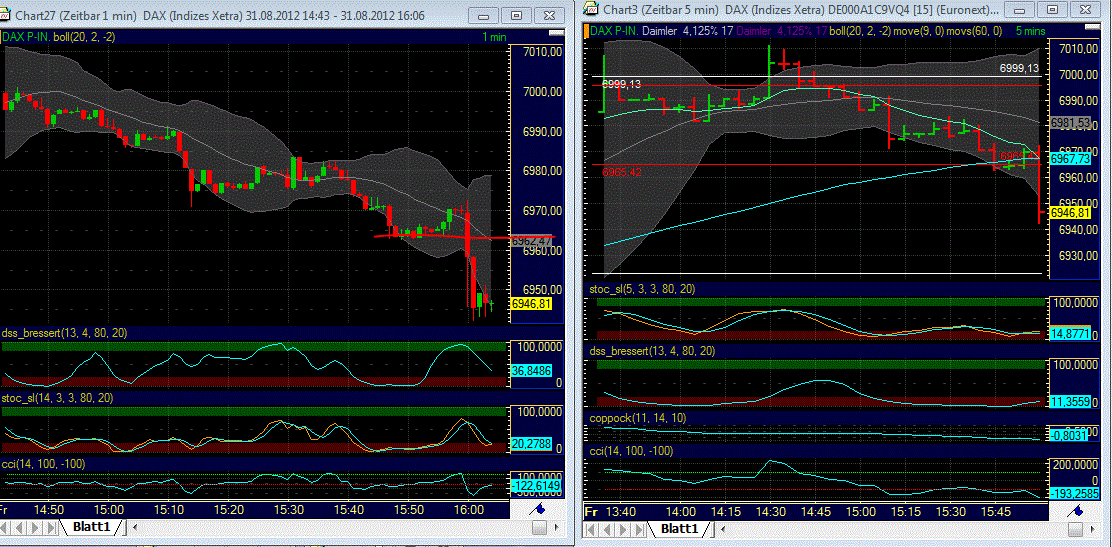Click 14,8771 stochastic value

1072,335
